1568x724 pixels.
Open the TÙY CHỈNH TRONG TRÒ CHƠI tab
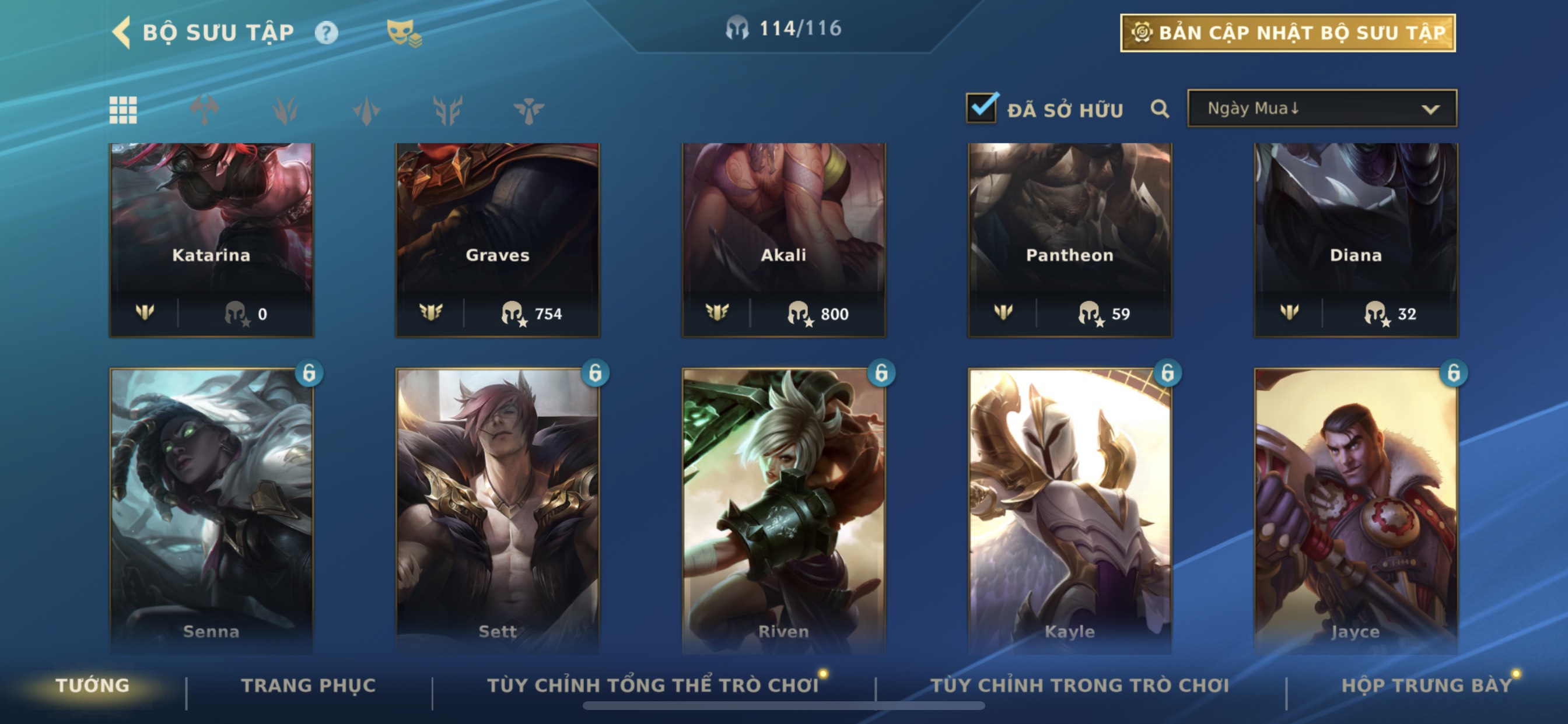click(x=1080, y=686)
